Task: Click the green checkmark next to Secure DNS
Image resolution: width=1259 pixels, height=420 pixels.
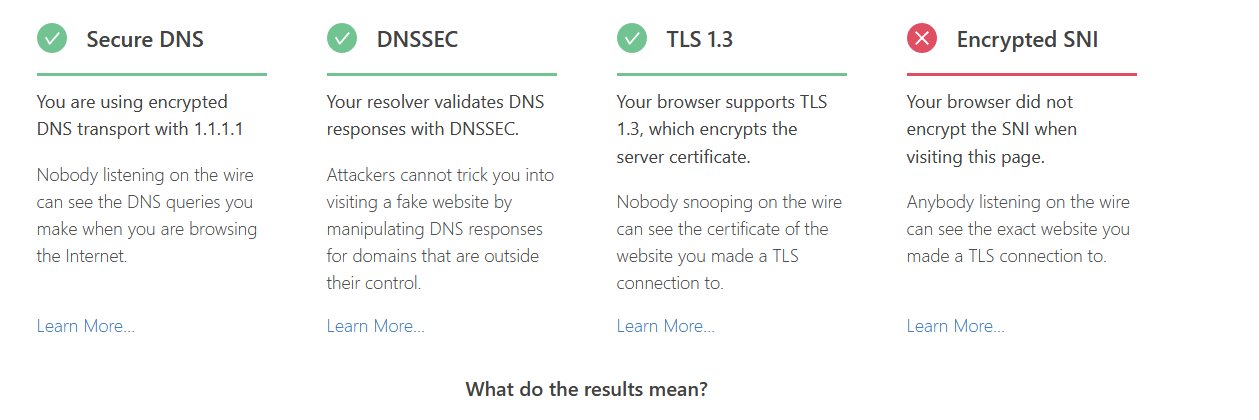Action: [x=52, y=39]
